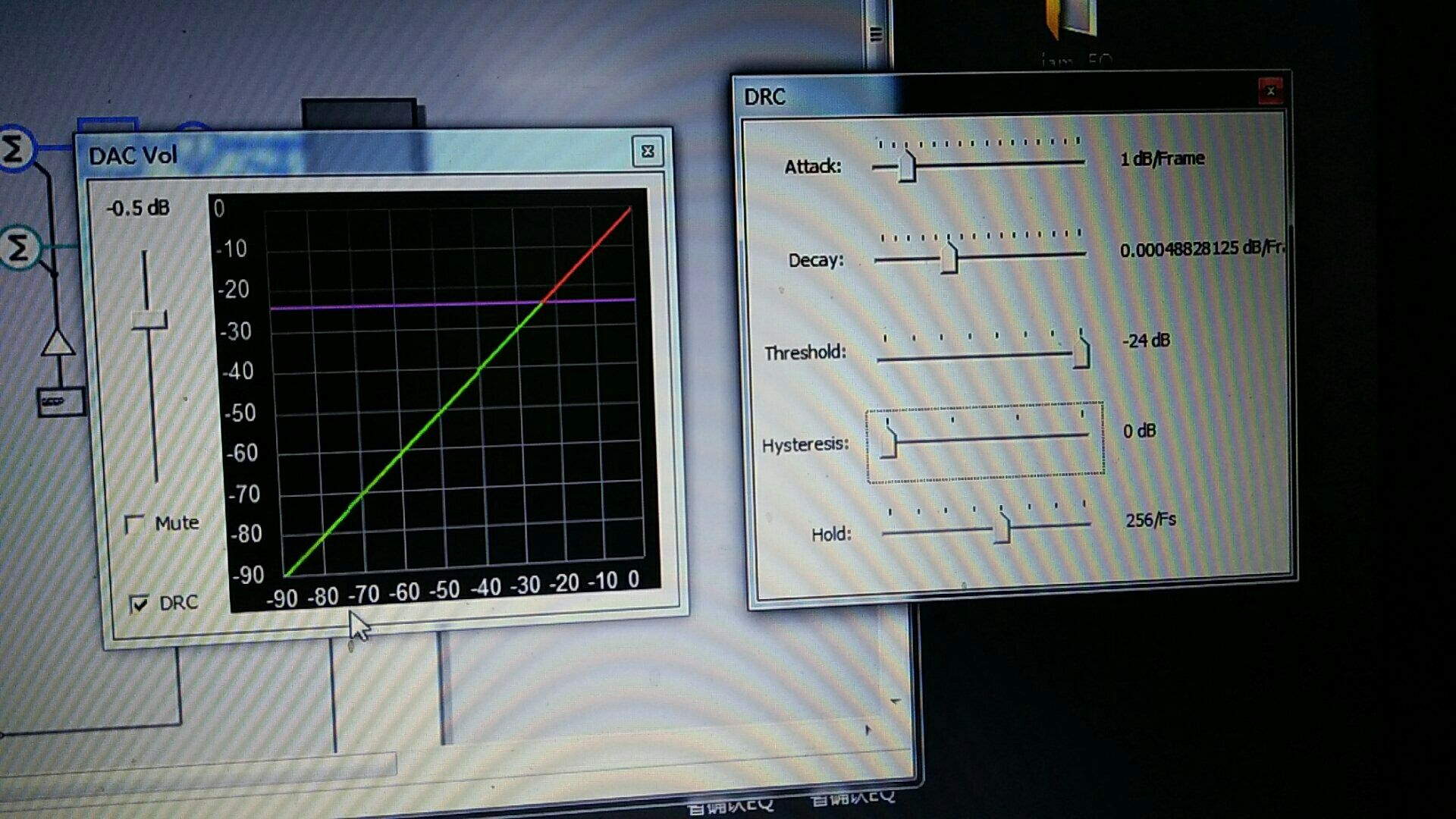Click the DAC volume slider handle
This screenshot has width=1456, height=819.
click(149, 320)
